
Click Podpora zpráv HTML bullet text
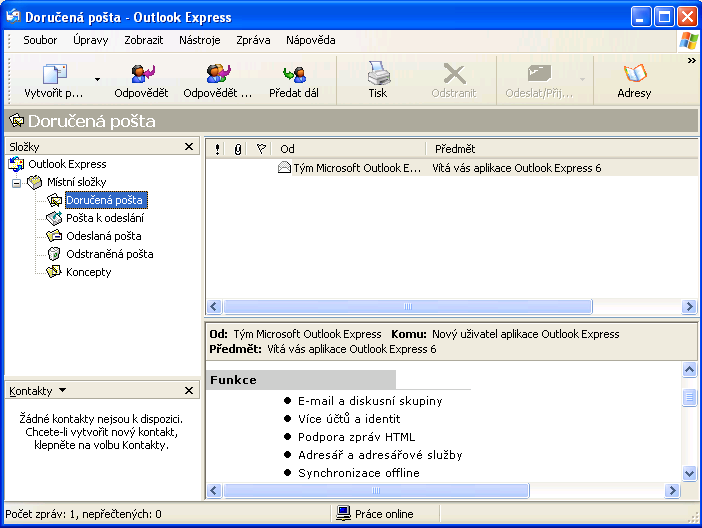coord(356,437)
